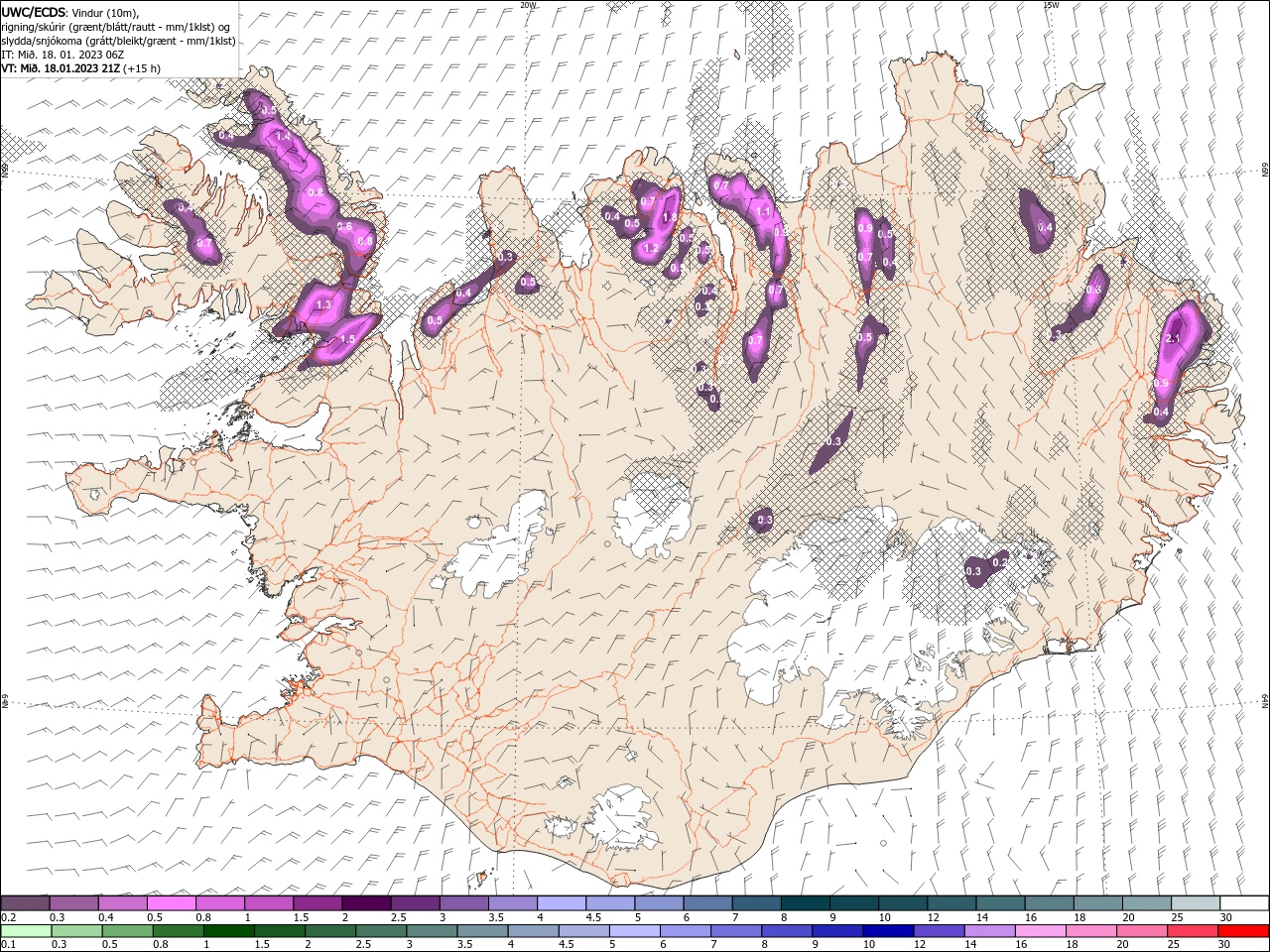
Task: Select the 'rigning/skúrir (grænt/blátt/rautt - mm/1klst) og' line
Action: pyautogui.click(x=116, y=26)
